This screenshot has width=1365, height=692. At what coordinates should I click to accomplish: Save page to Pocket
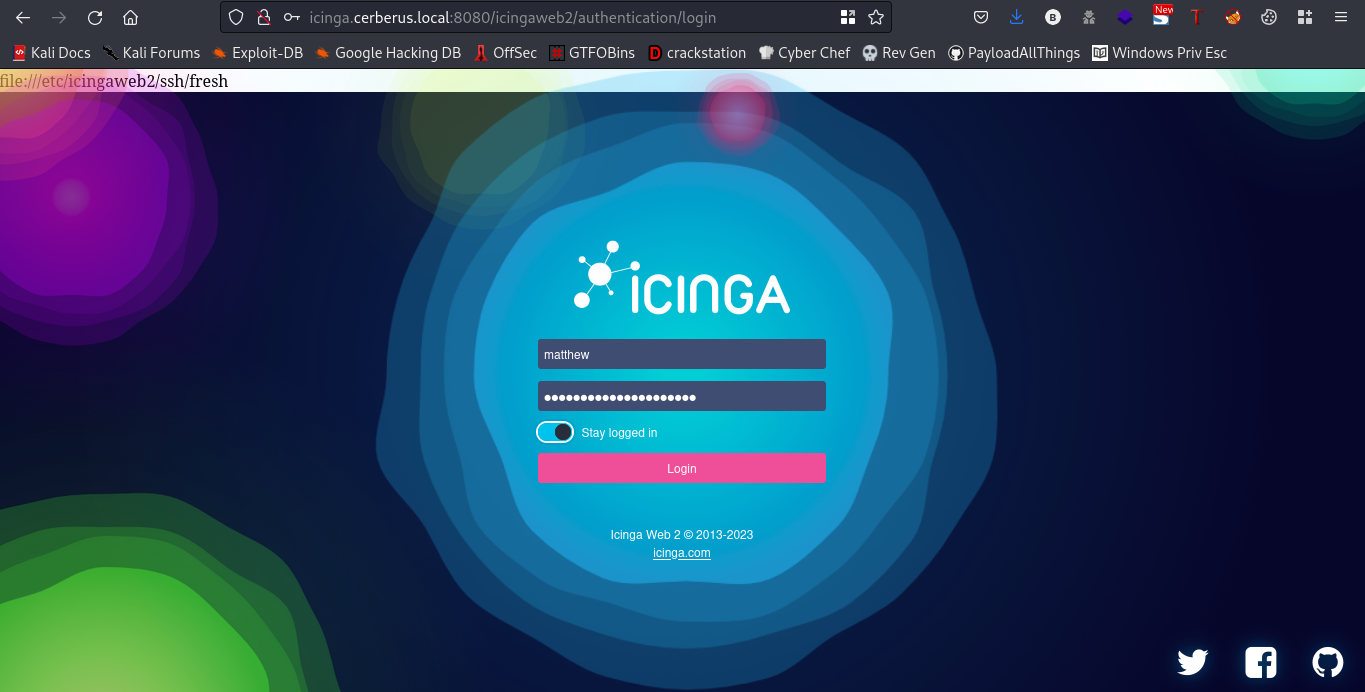click(981, 17)
